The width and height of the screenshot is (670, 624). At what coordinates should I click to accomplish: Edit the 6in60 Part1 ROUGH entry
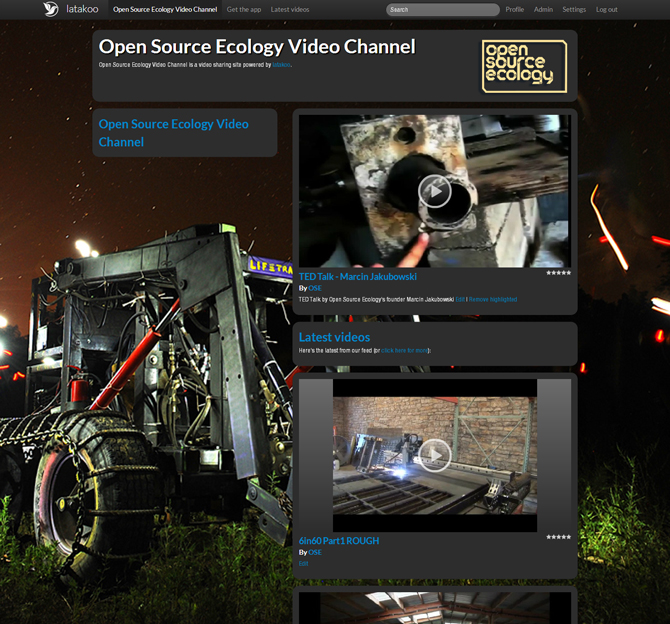(303, 564)
